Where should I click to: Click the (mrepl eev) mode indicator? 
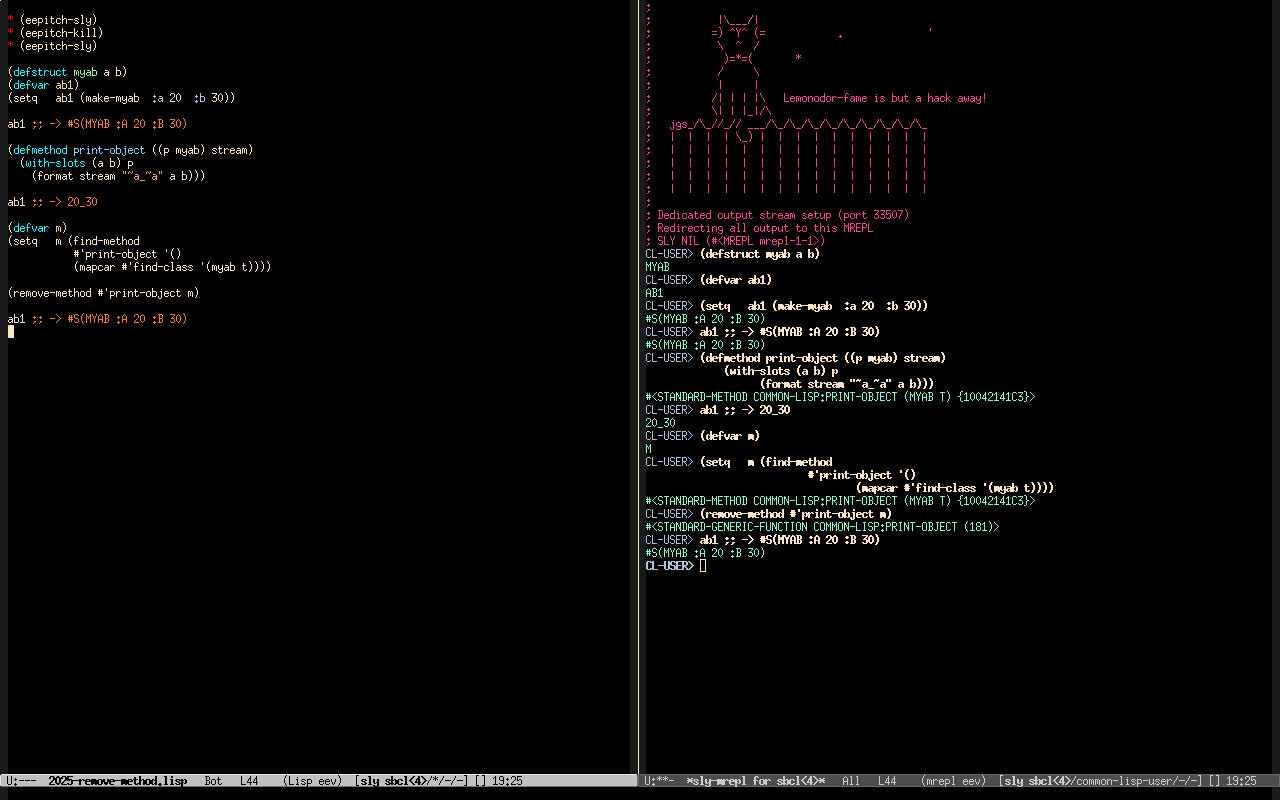pos(954,781)
